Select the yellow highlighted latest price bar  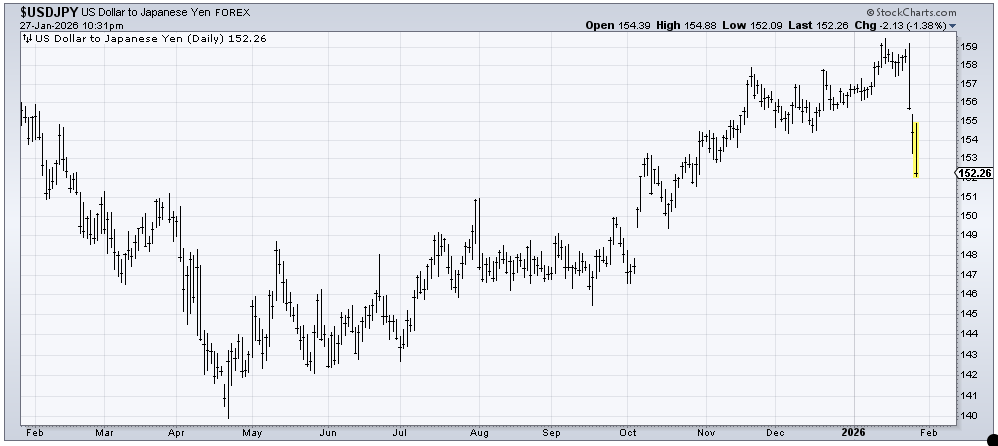[916, 148]
